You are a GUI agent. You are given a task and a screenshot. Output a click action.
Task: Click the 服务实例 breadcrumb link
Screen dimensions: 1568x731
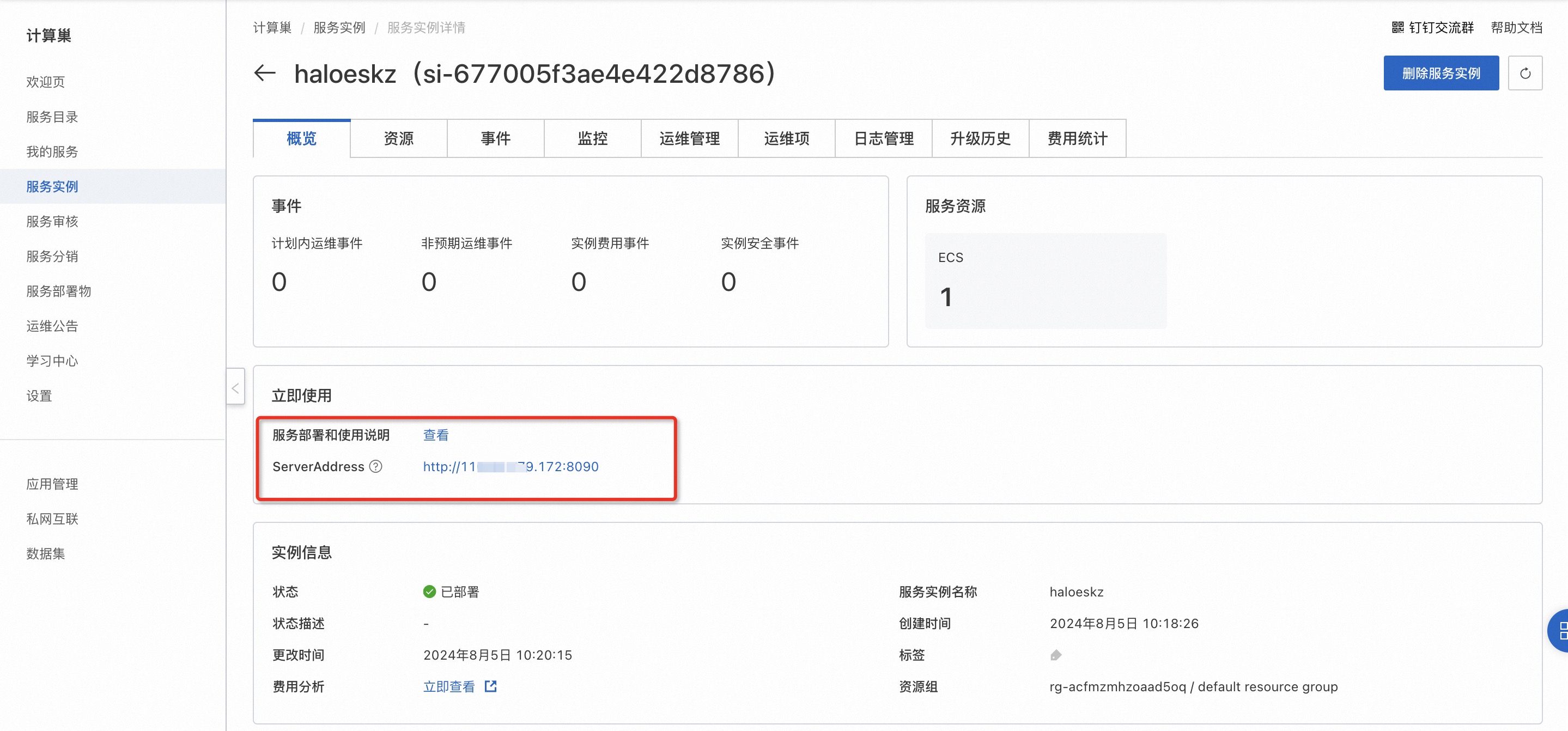[x=339, y=27]
